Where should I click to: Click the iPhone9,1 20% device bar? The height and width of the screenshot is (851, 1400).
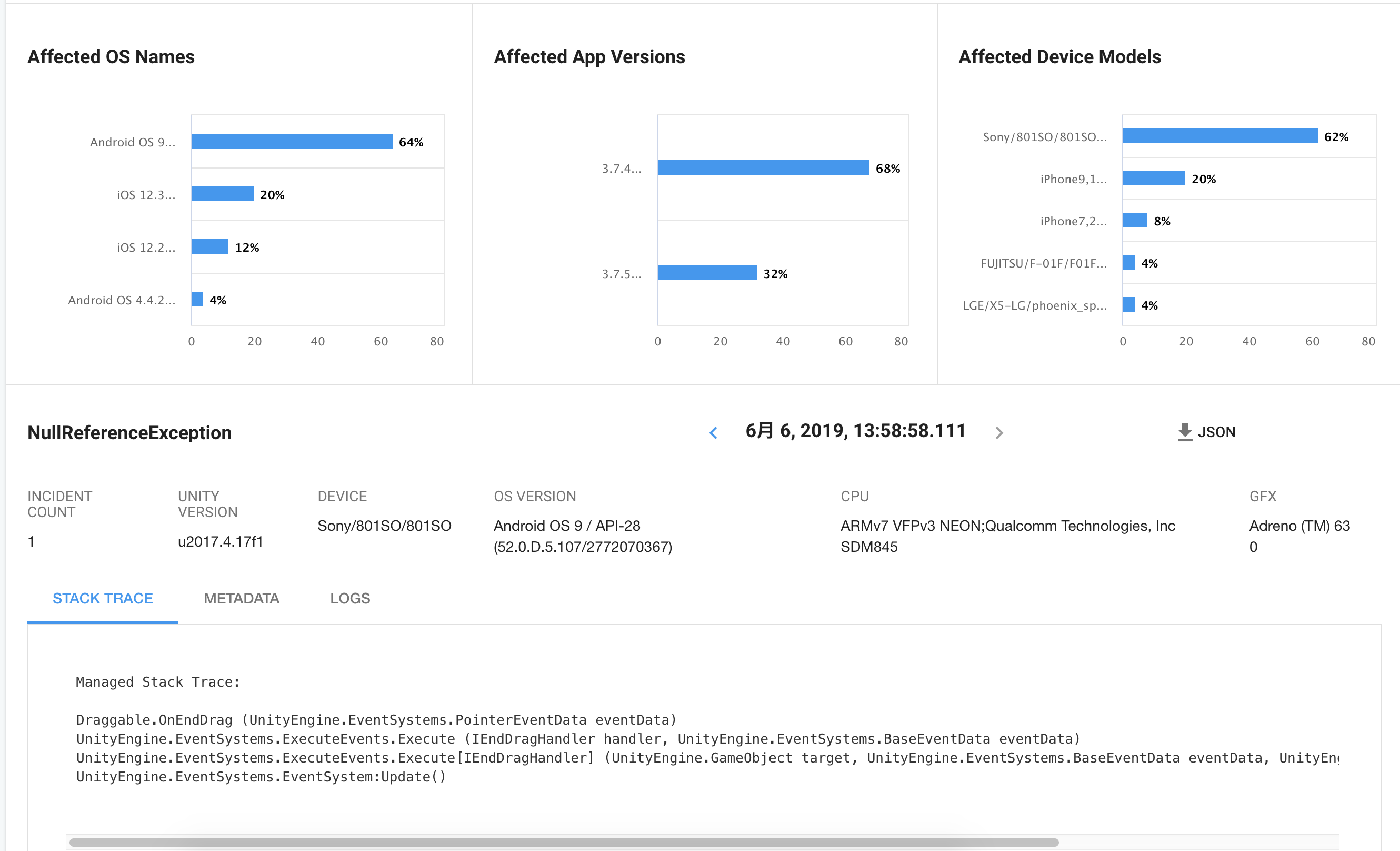coord(1154,178)
